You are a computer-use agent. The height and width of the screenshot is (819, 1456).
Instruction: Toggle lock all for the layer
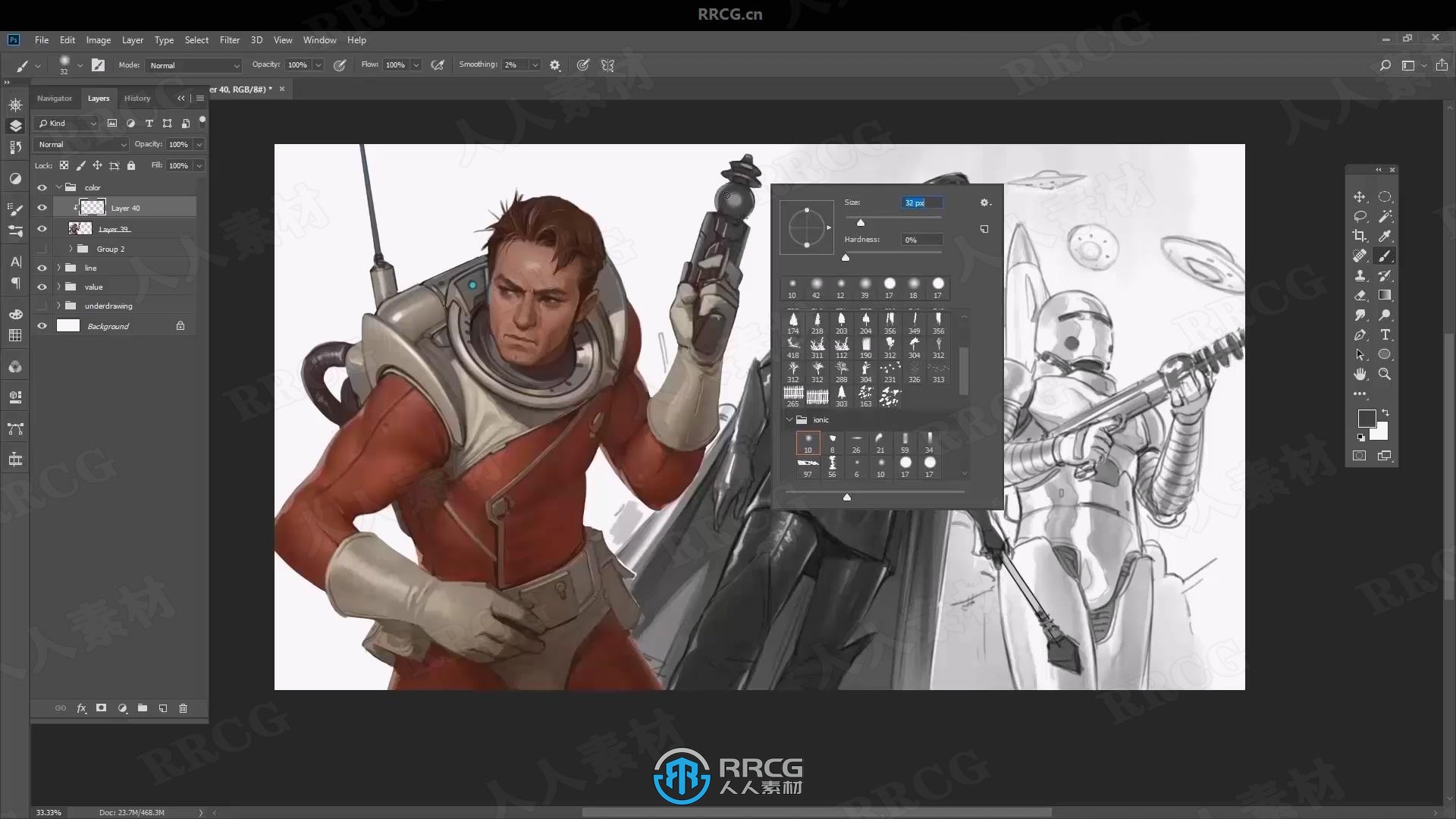tap(131, 165)
